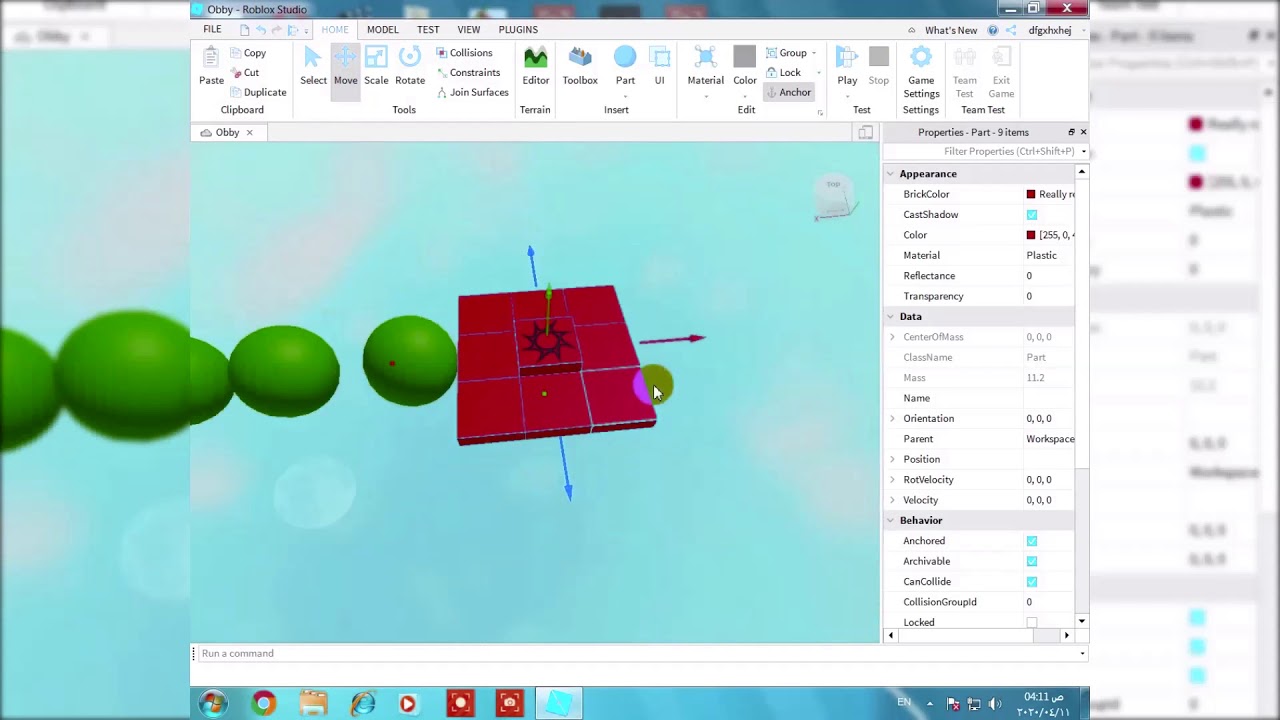
Task: Choose the Scale tool
Action: point(376,66)
